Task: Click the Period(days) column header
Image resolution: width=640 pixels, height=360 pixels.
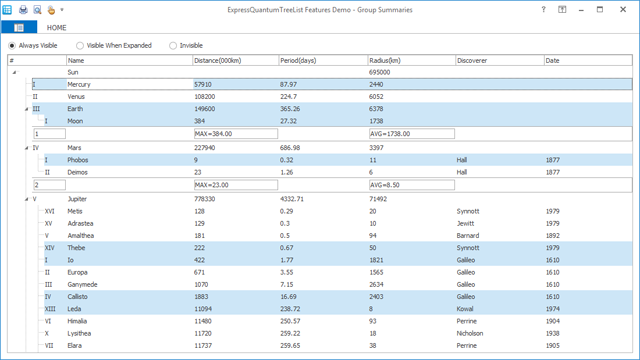Action: pos(323,60)
